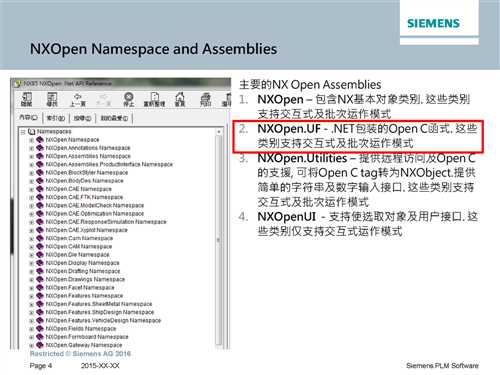Viewport: 500px width, 375px height.
Task: Switch to the 搜寻 (Search) tab
Action: pyautogui.click(x=82, y=118)
